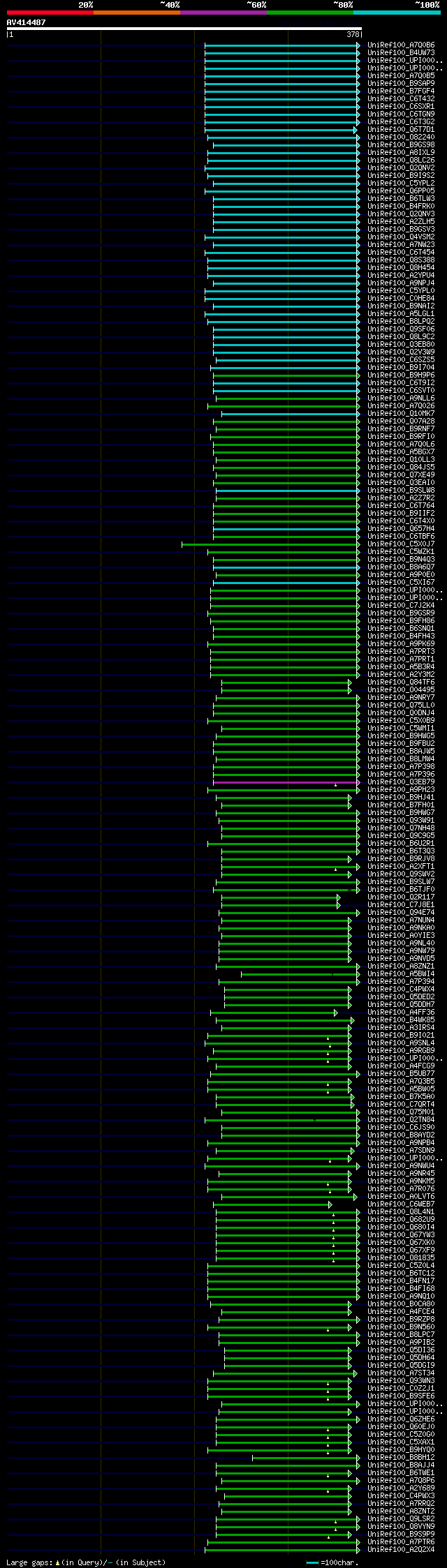Select the UniRef100_Q6ZHE6 label
This screenshot has width=447, height=1568.
click(x=401, y=1419)
